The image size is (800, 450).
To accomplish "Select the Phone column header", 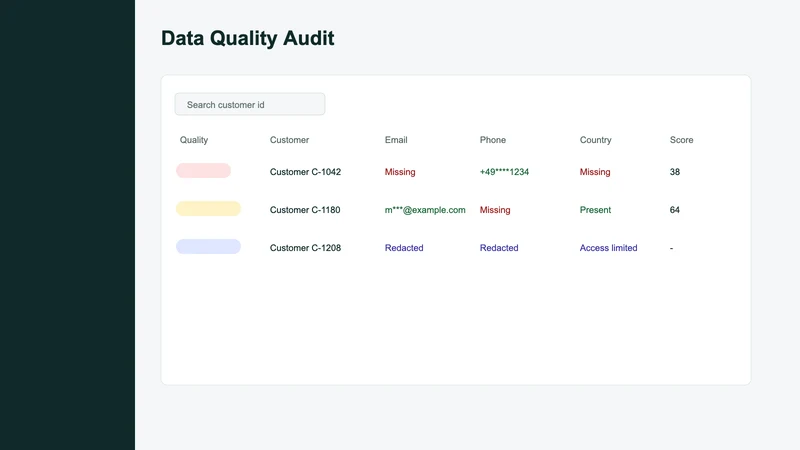I will [x=493, y=140].
